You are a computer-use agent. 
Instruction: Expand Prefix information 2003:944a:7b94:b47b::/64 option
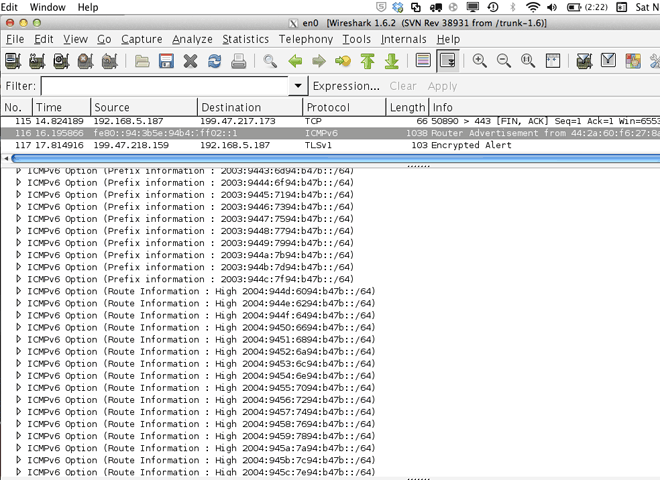[x=19, y=255]
